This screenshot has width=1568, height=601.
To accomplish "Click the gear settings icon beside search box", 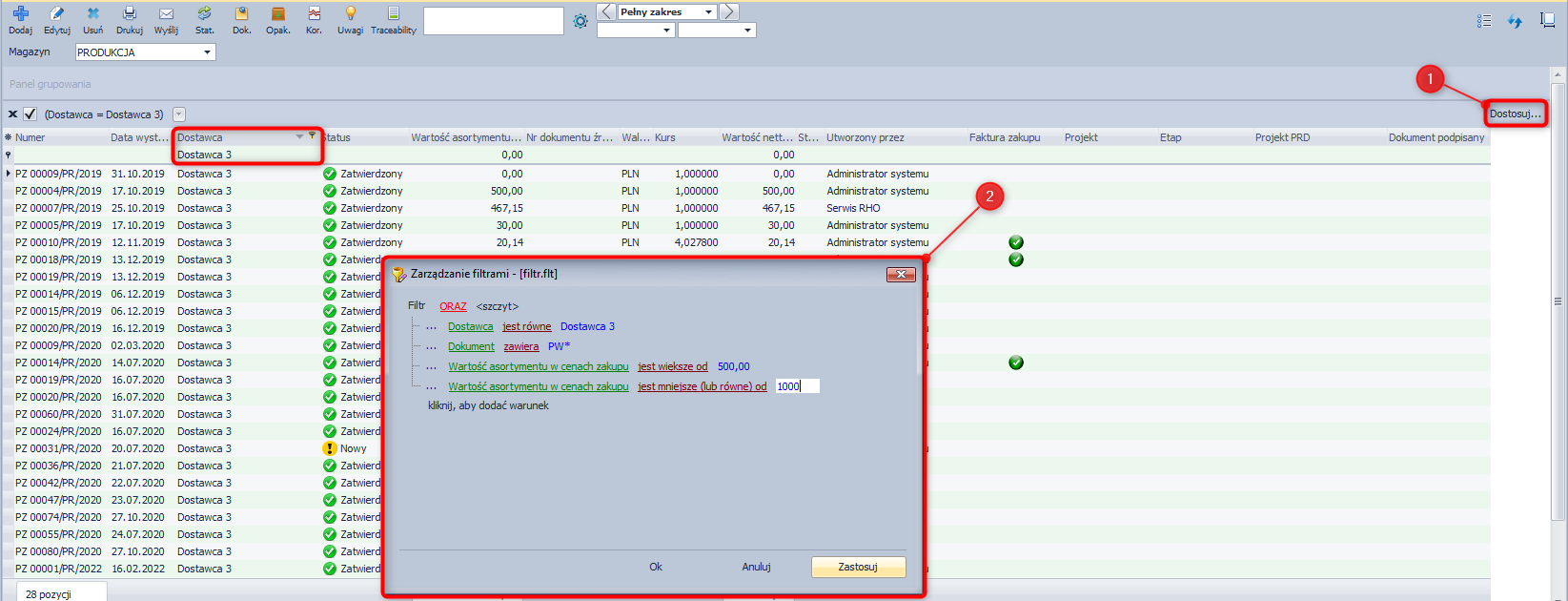I will click(580, 21).
